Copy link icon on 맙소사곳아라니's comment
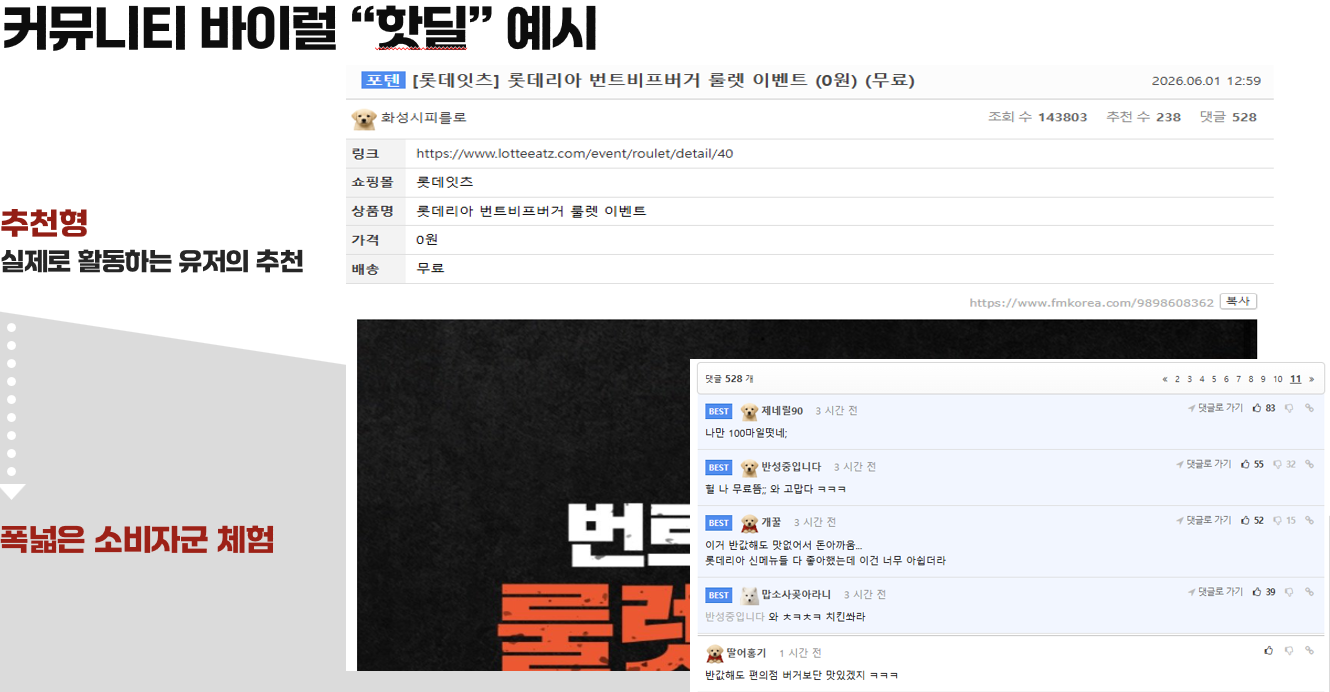The height and width of the screenshot is (692, 1330). click(x=1309, y=592)
